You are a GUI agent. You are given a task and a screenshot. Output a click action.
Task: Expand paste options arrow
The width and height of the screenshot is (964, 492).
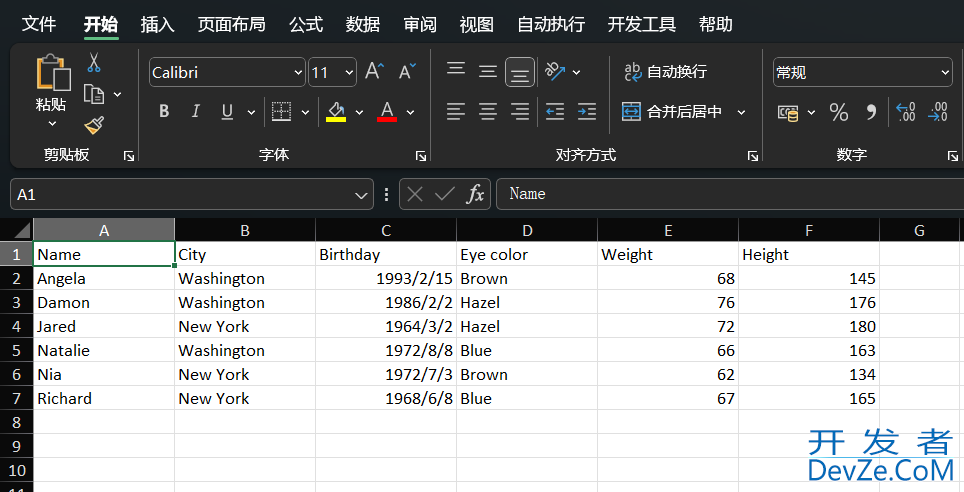pos(52,124)
